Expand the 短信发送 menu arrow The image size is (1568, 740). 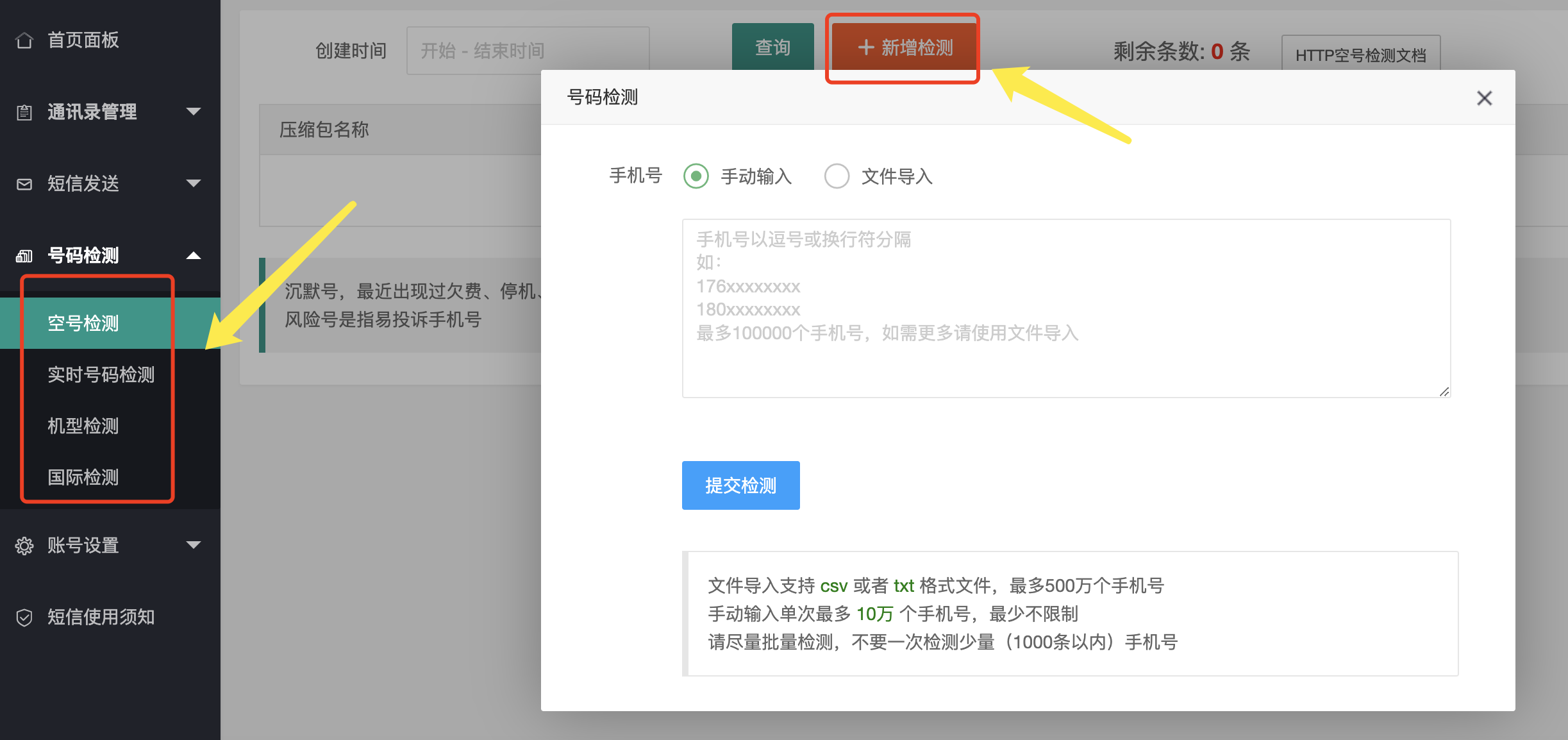pyautogui.click(x=194, y=183)
